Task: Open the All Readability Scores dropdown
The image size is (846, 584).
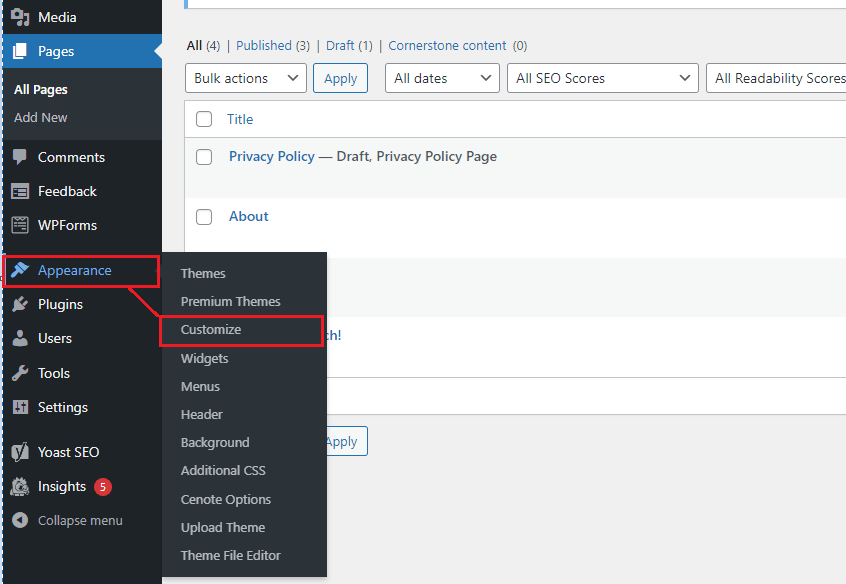Action: 776,78
